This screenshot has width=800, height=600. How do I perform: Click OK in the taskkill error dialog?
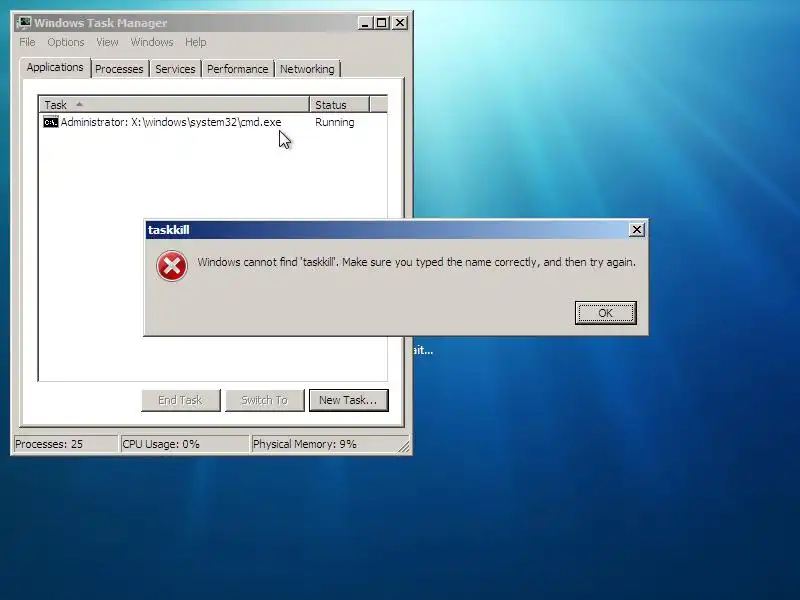(x=606, y=313)
